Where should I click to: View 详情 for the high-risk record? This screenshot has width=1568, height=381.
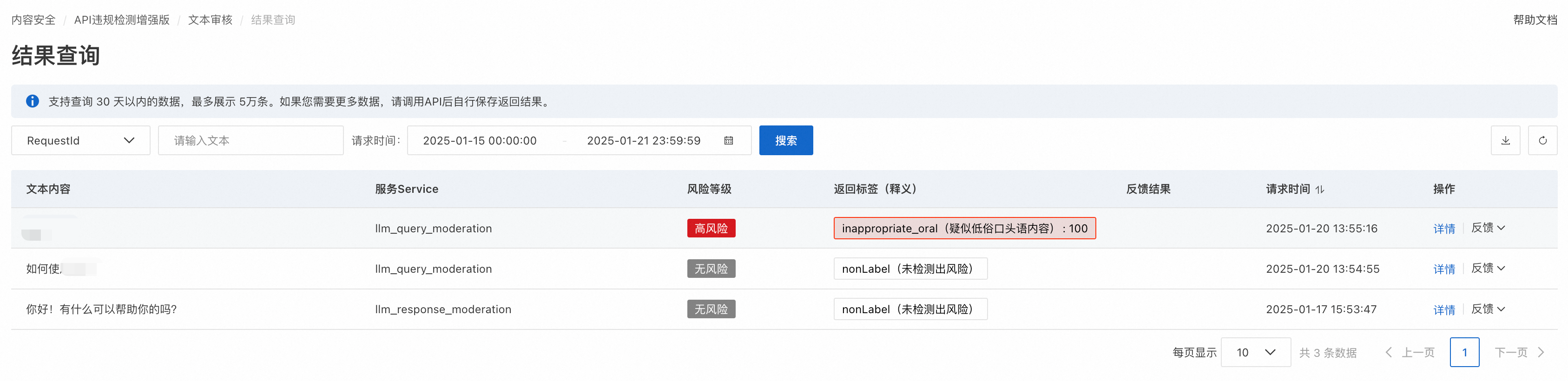(1443, 229)
